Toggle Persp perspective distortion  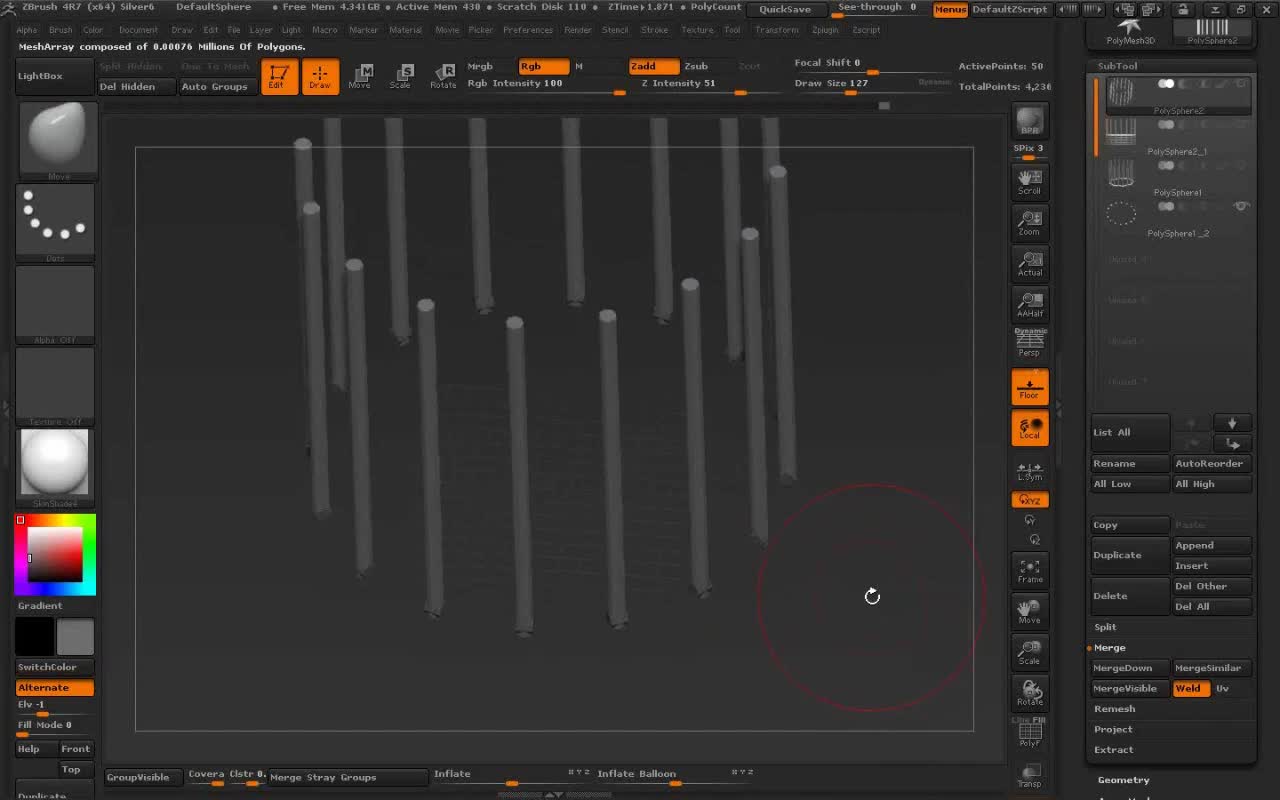(x=1030, y=343)
